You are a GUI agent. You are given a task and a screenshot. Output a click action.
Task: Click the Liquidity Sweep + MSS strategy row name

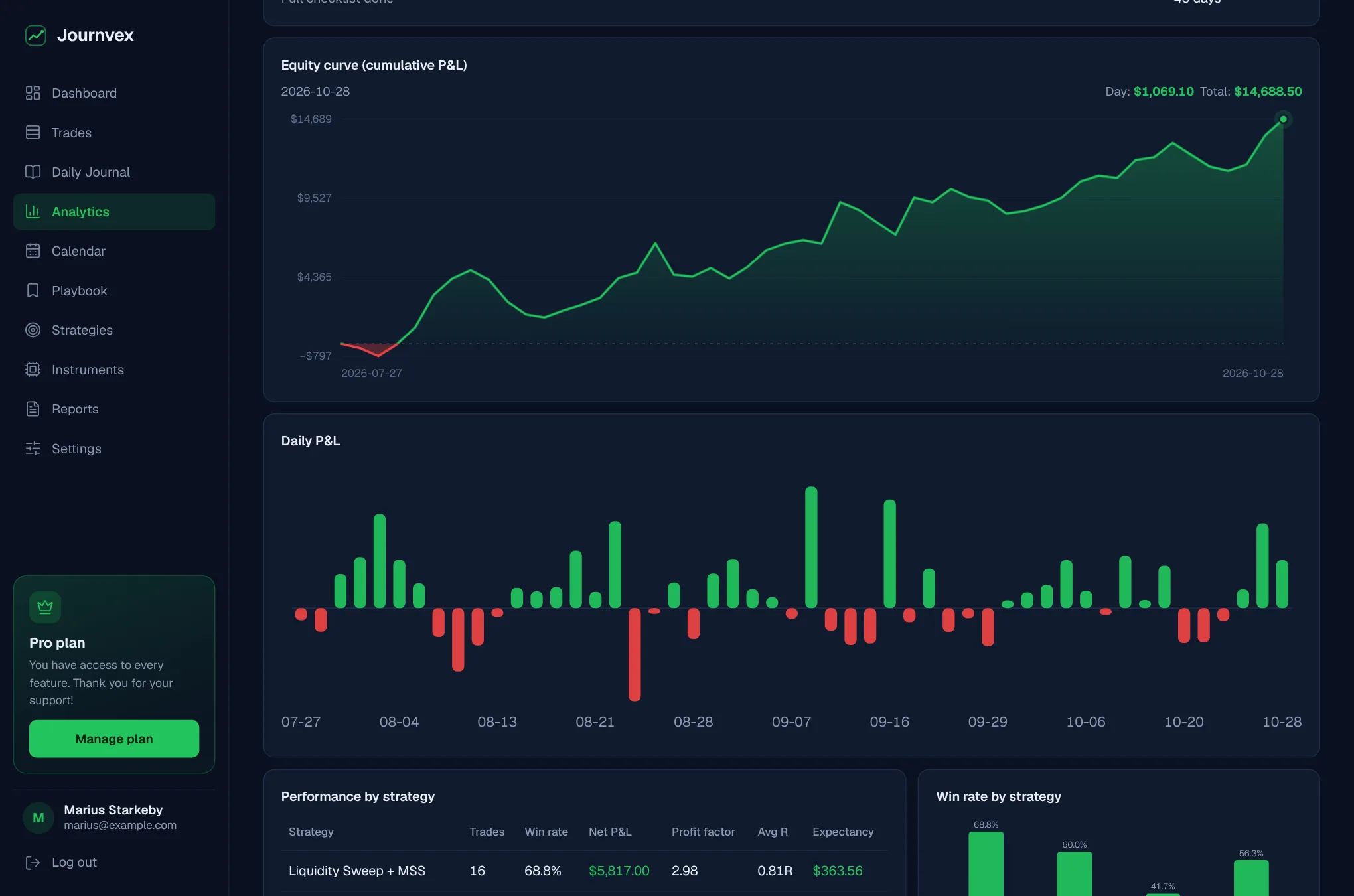tap(357, 871)
